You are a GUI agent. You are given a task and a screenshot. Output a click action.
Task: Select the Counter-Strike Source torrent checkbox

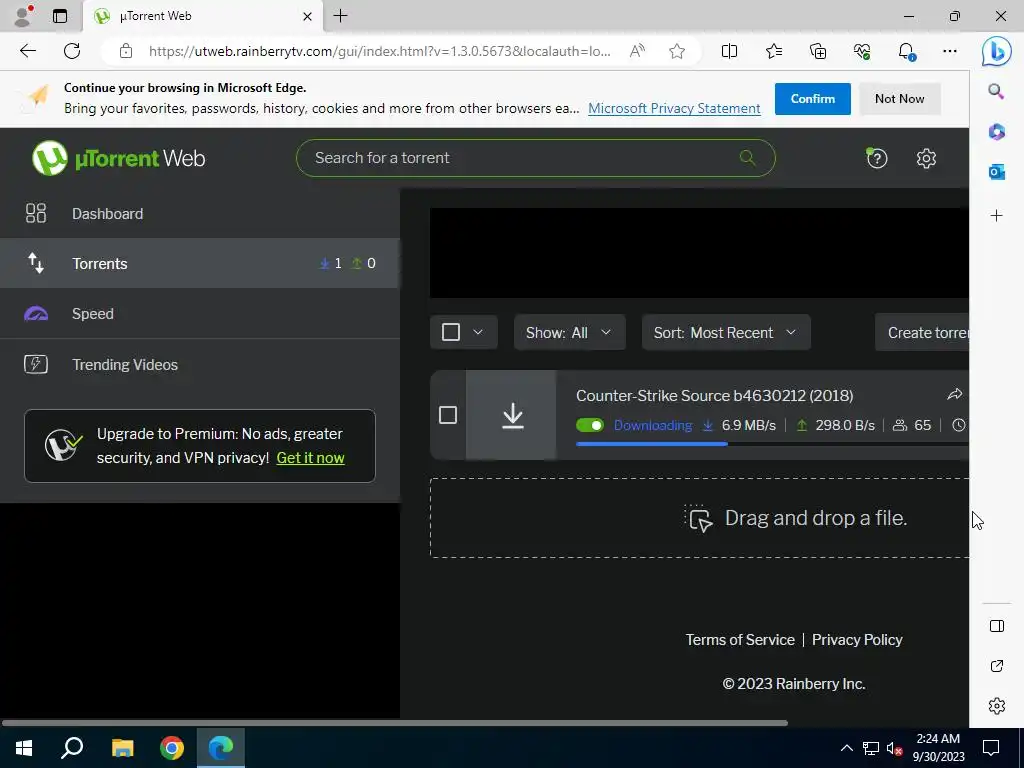pyautogui.click(x=448, y=415)
